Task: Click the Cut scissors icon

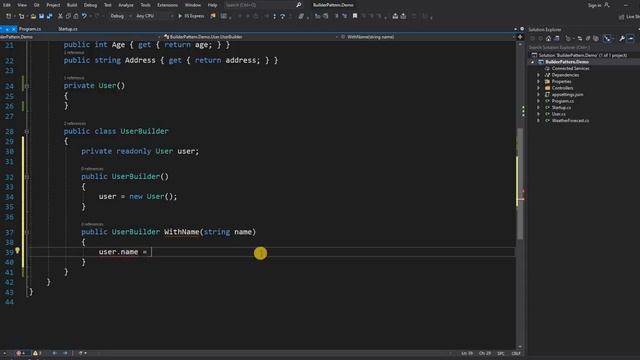Action: [60, 16]
